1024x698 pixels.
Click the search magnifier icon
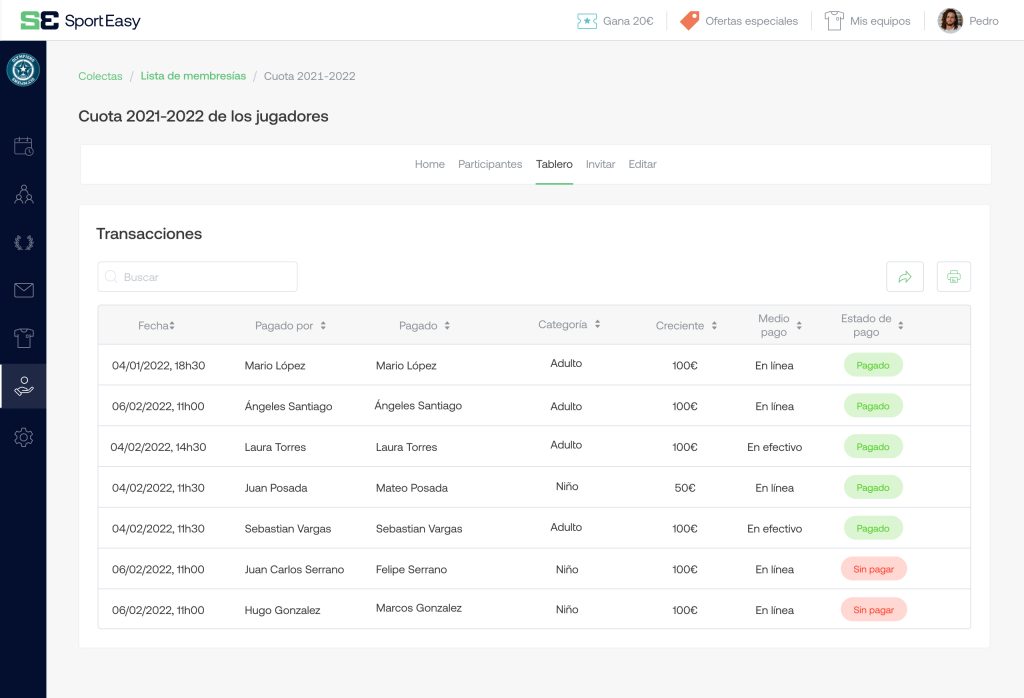(x=111, y=277)
